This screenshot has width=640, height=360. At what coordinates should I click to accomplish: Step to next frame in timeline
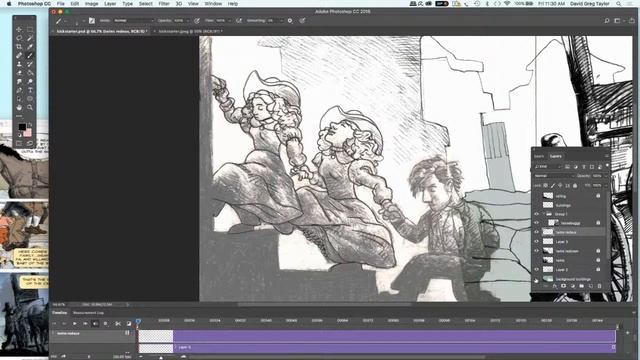85,324
